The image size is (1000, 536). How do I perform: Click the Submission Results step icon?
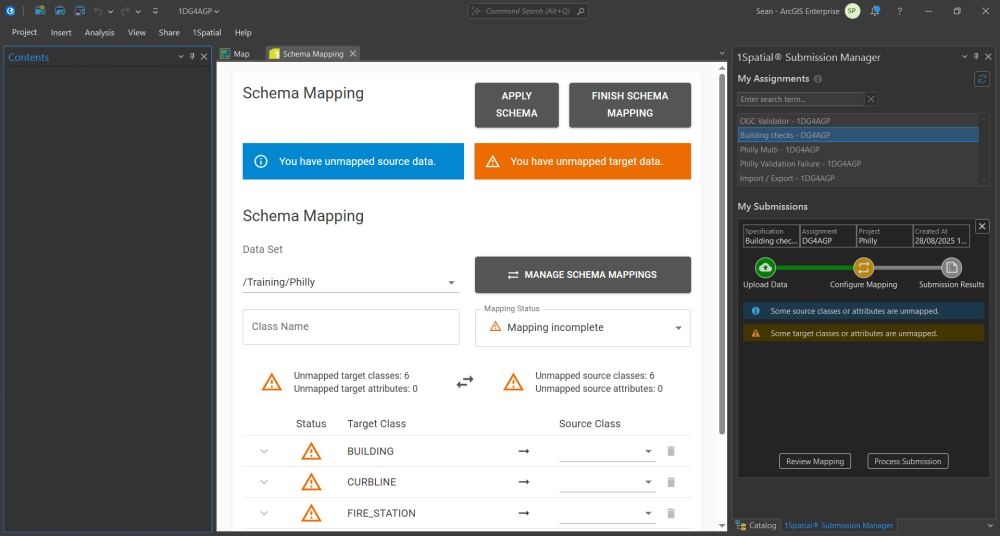click(952, 267)
